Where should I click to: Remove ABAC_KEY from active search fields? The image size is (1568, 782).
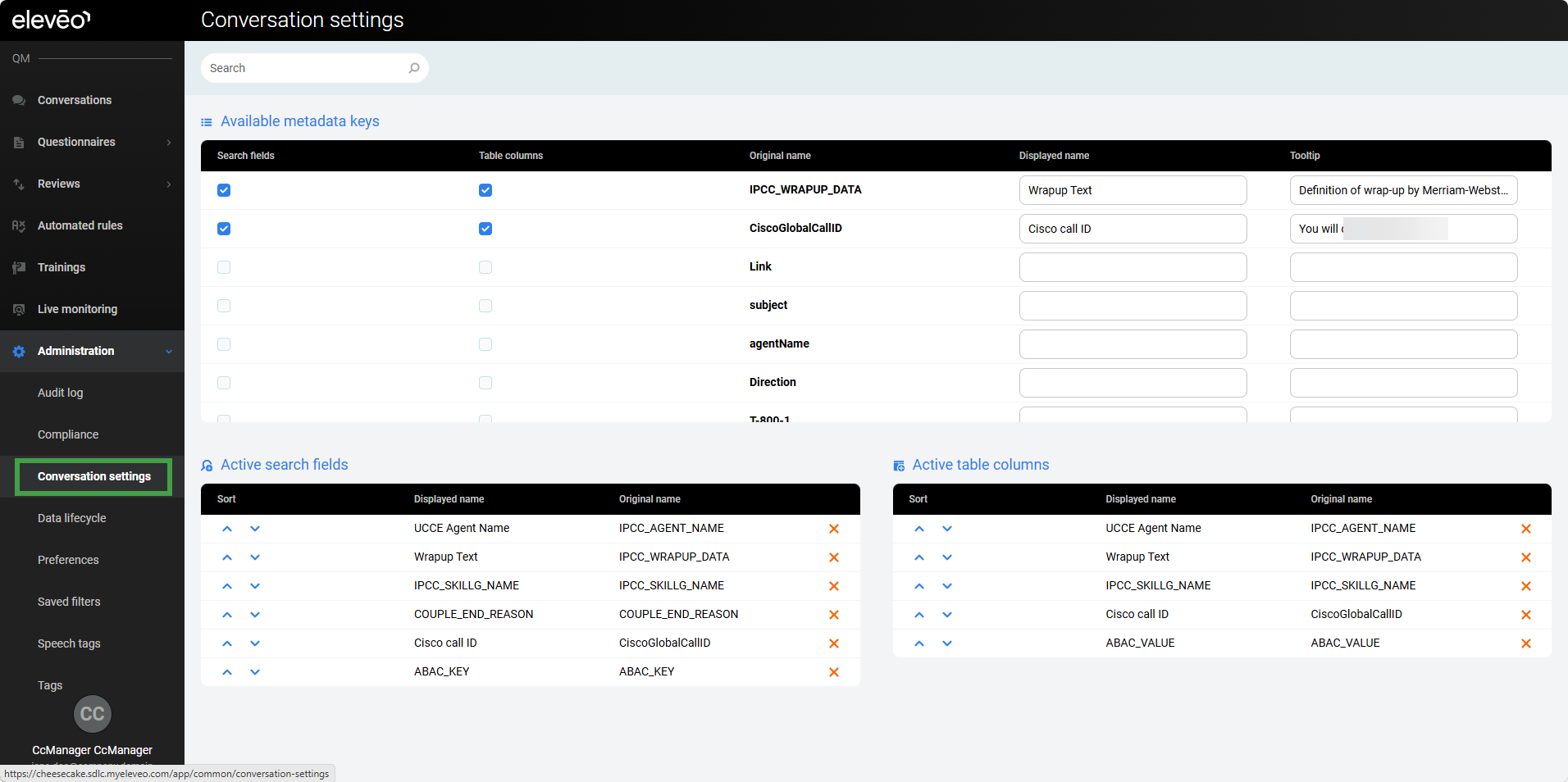click(833, 672)
